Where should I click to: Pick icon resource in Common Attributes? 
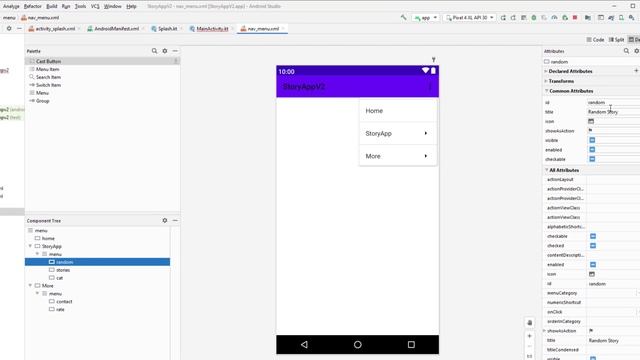[591, 121]
